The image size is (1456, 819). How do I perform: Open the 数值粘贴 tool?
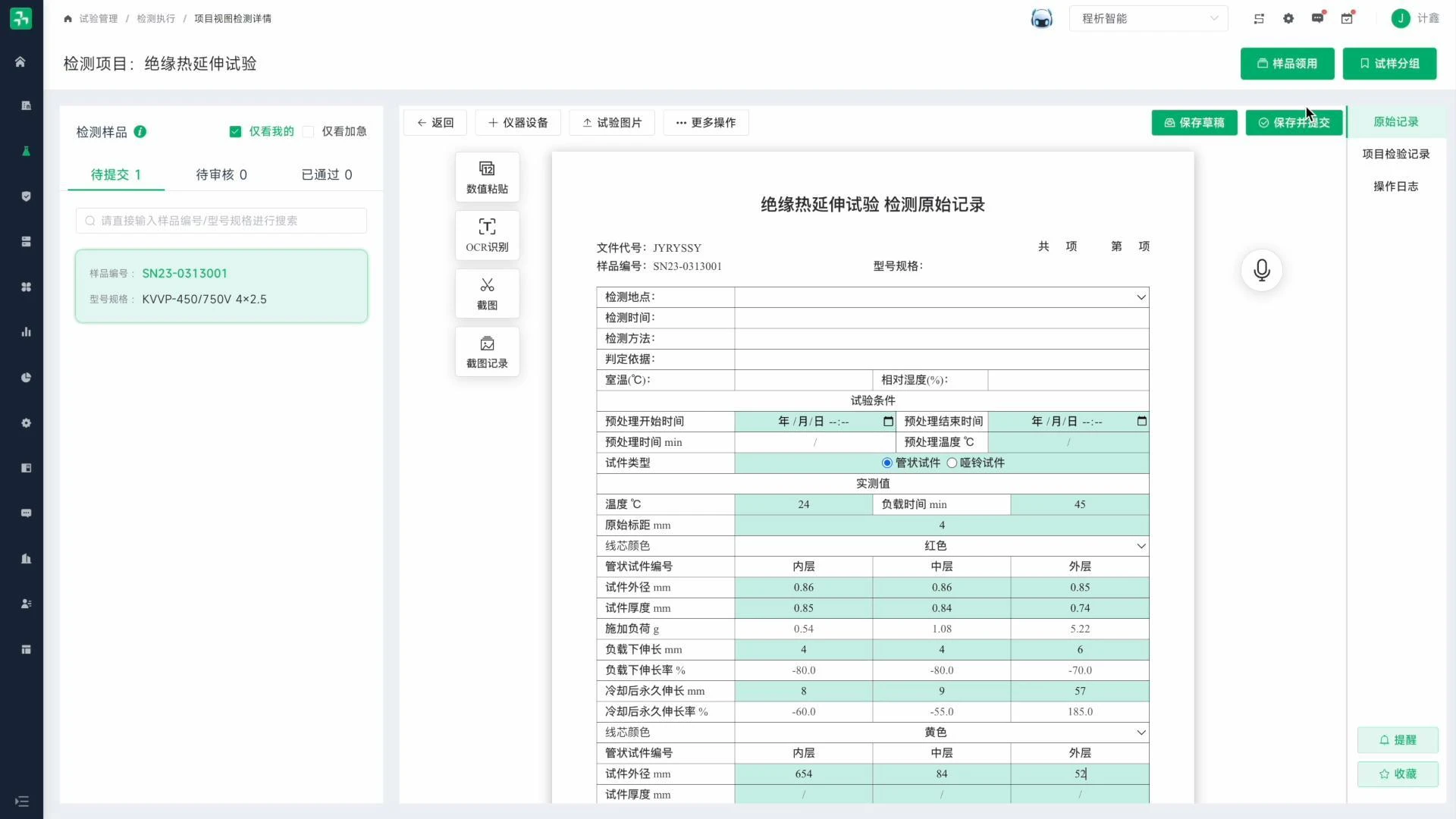click(x=487, y=176)
